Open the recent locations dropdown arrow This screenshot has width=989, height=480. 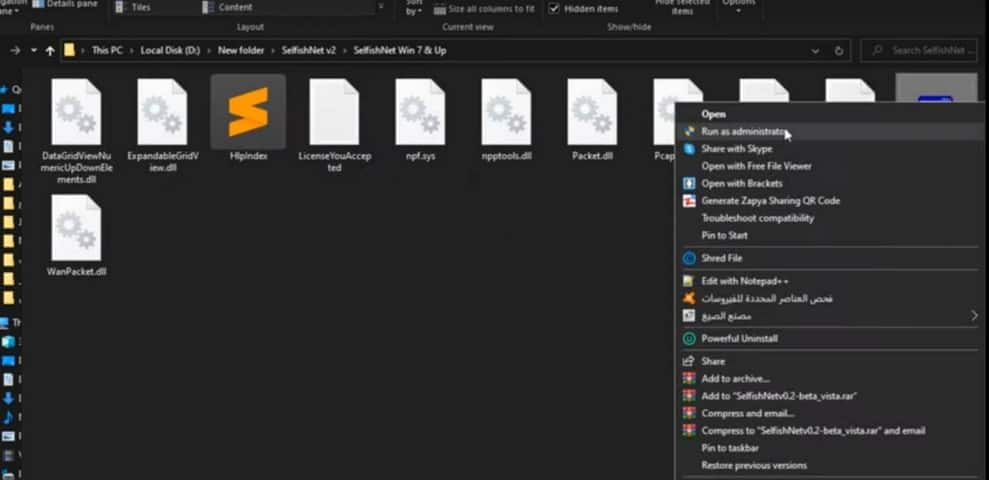(x=34, y=50)
